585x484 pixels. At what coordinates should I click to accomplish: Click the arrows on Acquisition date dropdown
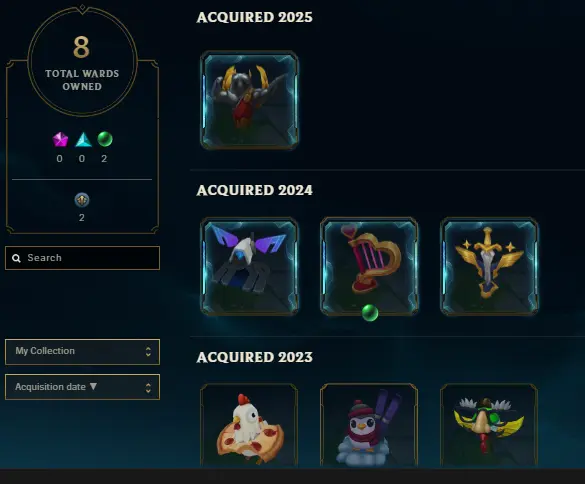click(x=148, y=388)
